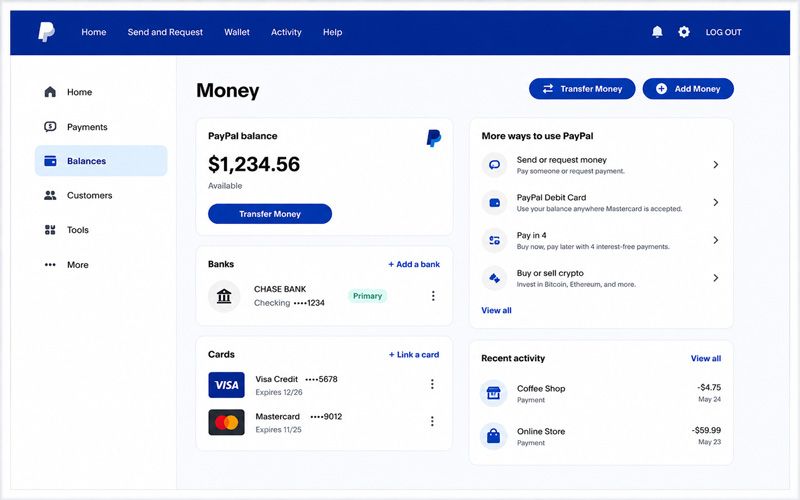Expand Send or request money chevron
The height and width of the screenshot is (500, 800).
(716, 165)
